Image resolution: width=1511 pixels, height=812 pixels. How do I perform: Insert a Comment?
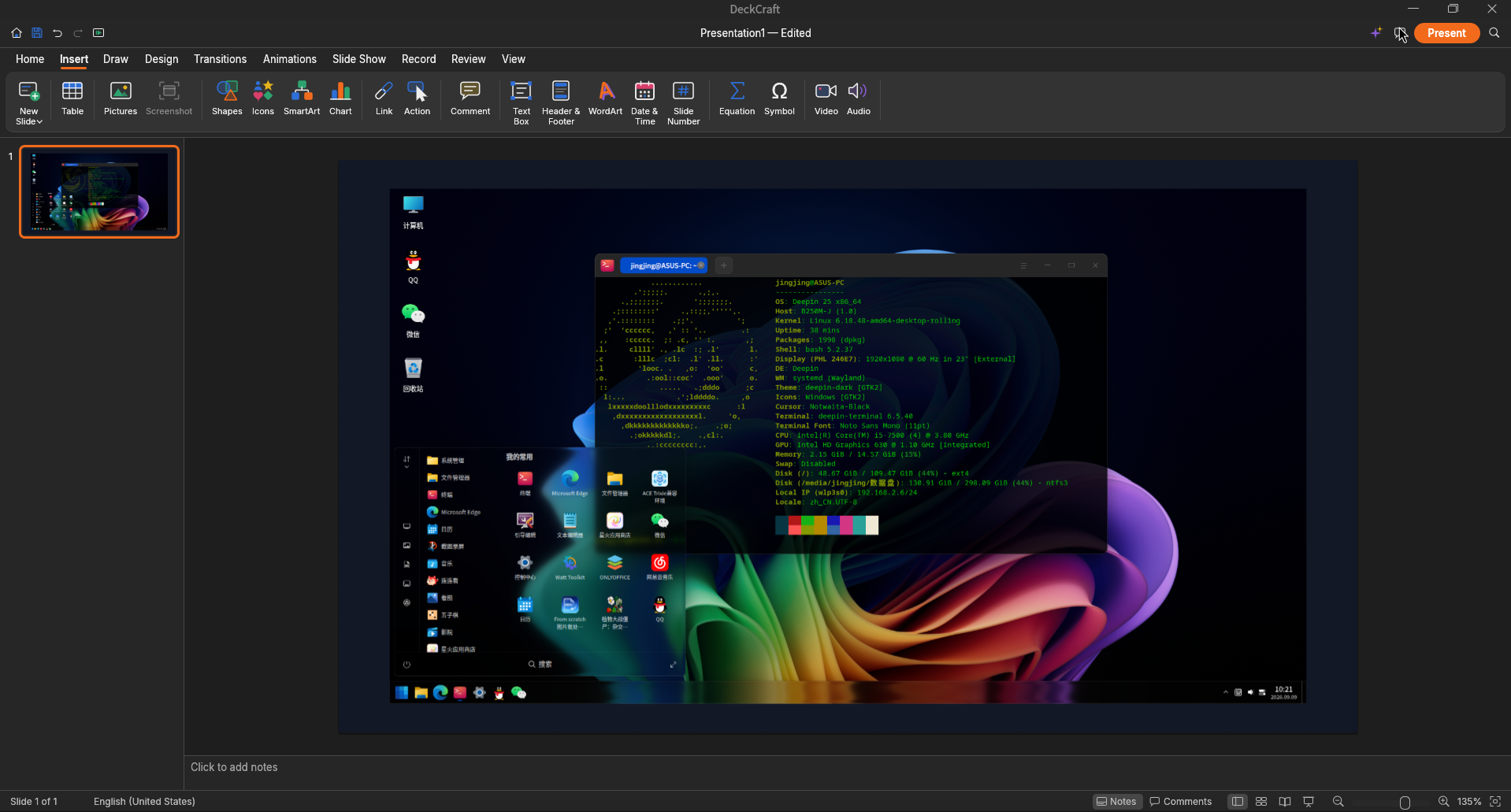point(470,99)
